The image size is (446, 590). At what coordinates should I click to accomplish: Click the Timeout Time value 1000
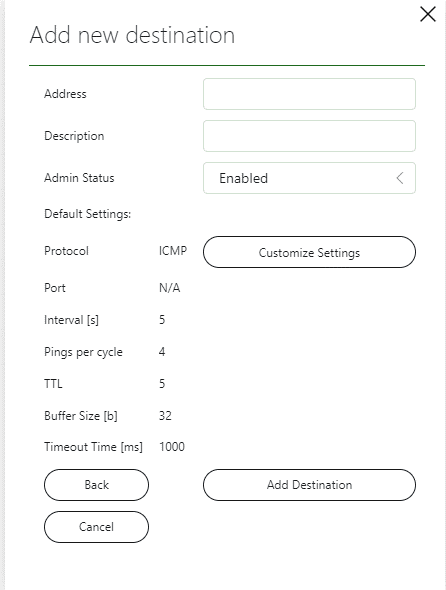[172, 447]
